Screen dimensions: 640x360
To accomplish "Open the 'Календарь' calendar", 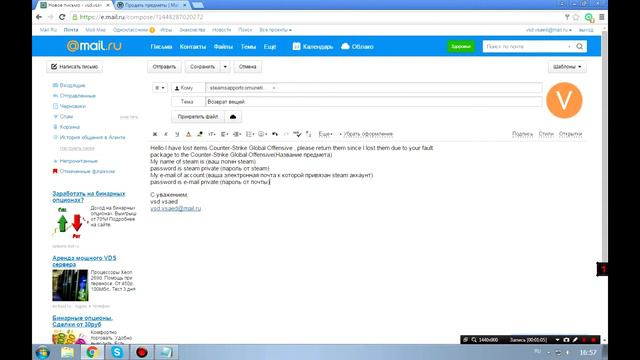I will click(x=313, y=47).
